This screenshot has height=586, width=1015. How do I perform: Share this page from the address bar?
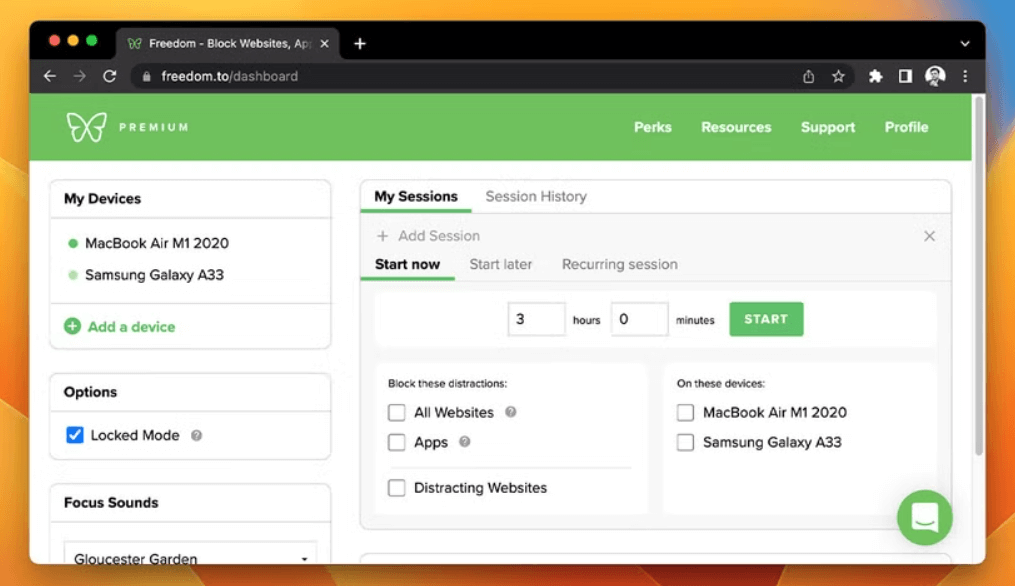pos(809,76)
